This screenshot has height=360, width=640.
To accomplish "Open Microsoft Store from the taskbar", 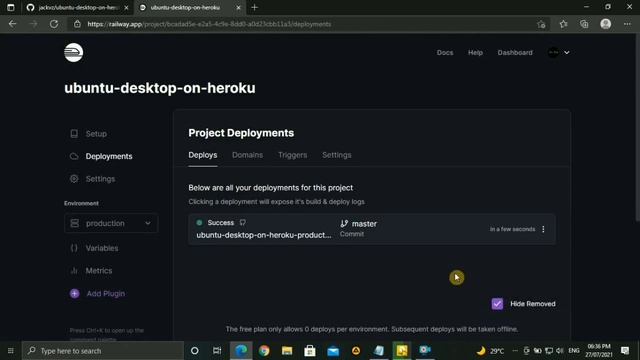I will pyautogui.click(x=310, y=351).
